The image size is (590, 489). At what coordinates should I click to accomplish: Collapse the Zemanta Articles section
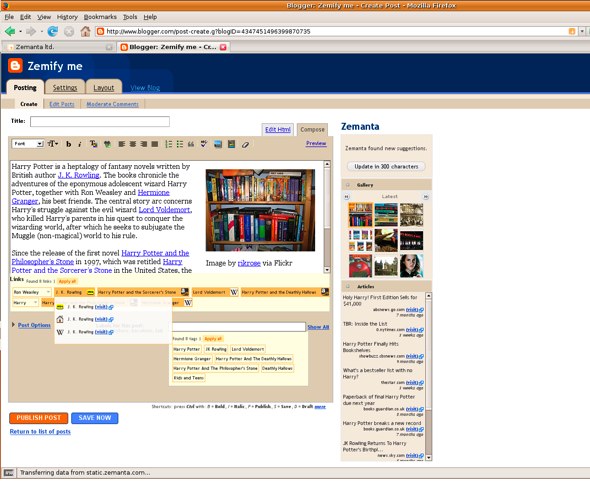pyautogui.click(x=348, y=286)
